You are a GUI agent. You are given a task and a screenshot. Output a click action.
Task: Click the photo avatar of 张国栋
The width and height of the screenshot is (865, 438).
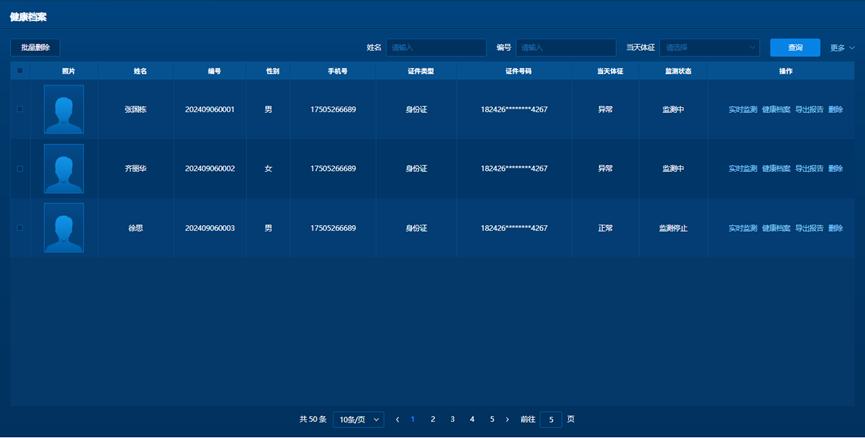[x=64, y=109]
